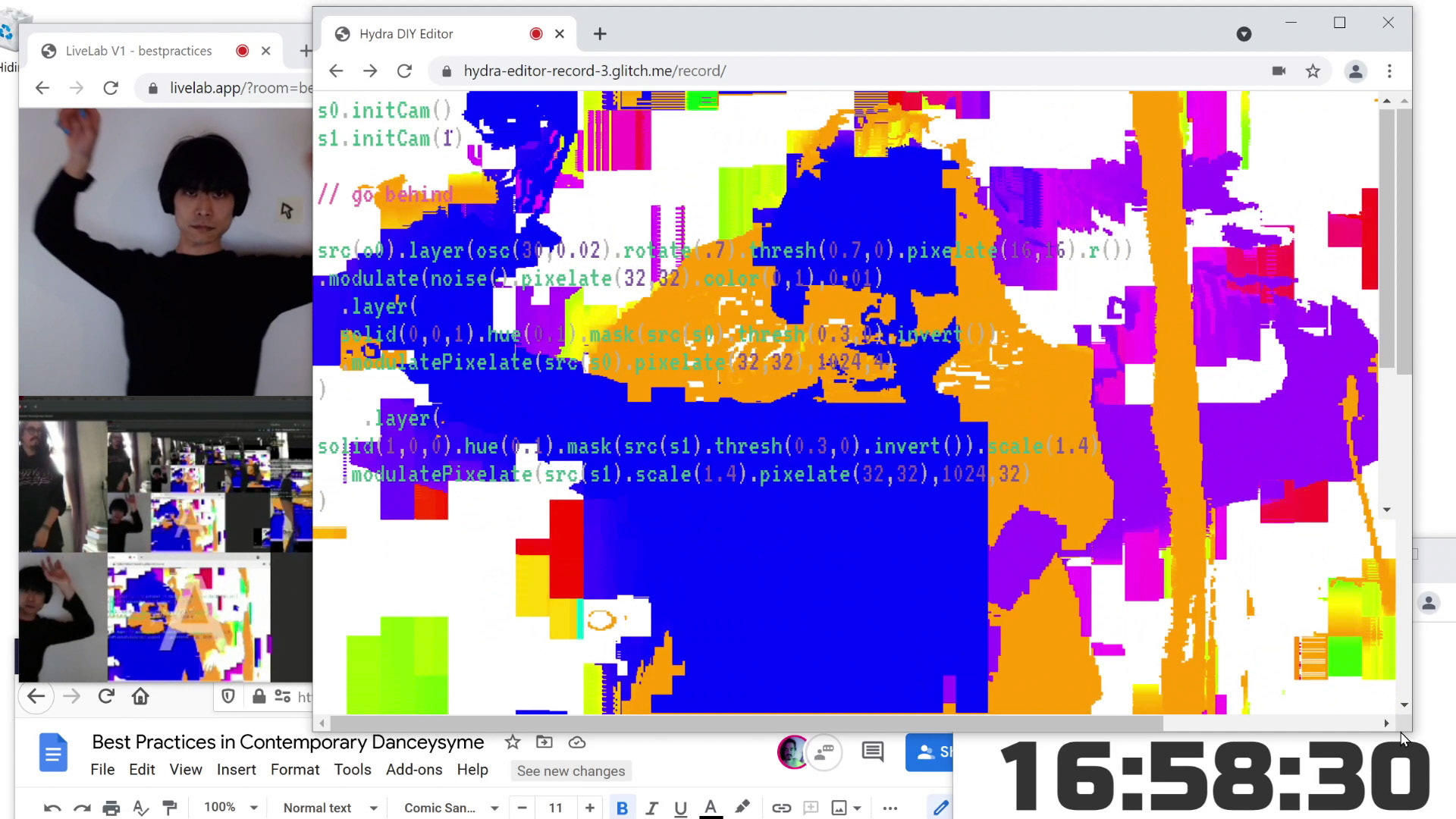The width and height of the screenshot is (1456, 819).
Task: Star the Best Practices document
Action: pos(513,742)
